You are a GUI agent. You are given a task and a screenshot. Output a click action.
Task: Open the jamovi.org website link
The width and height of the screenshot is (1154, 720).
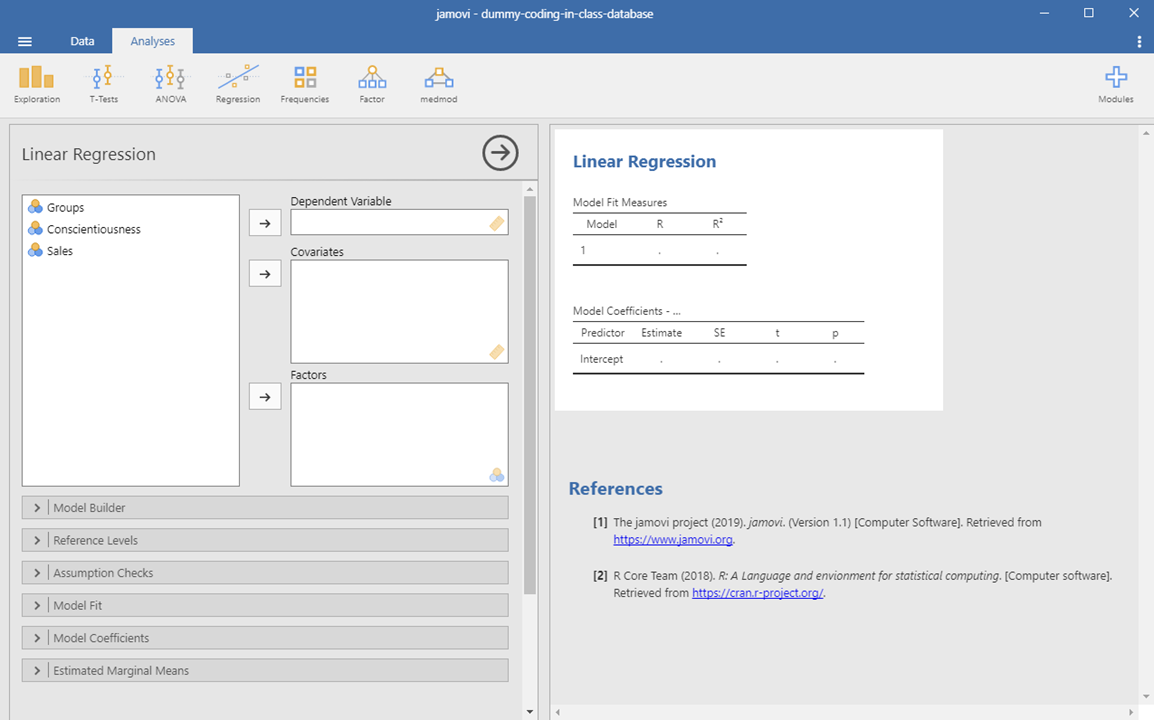point(673,540)
